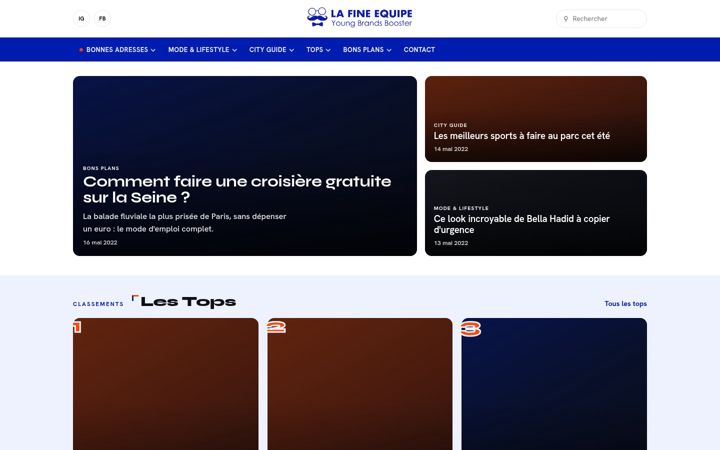
Task: Click the BONS PLANS label on the Seine cruise card
Action: click(101, 168)
